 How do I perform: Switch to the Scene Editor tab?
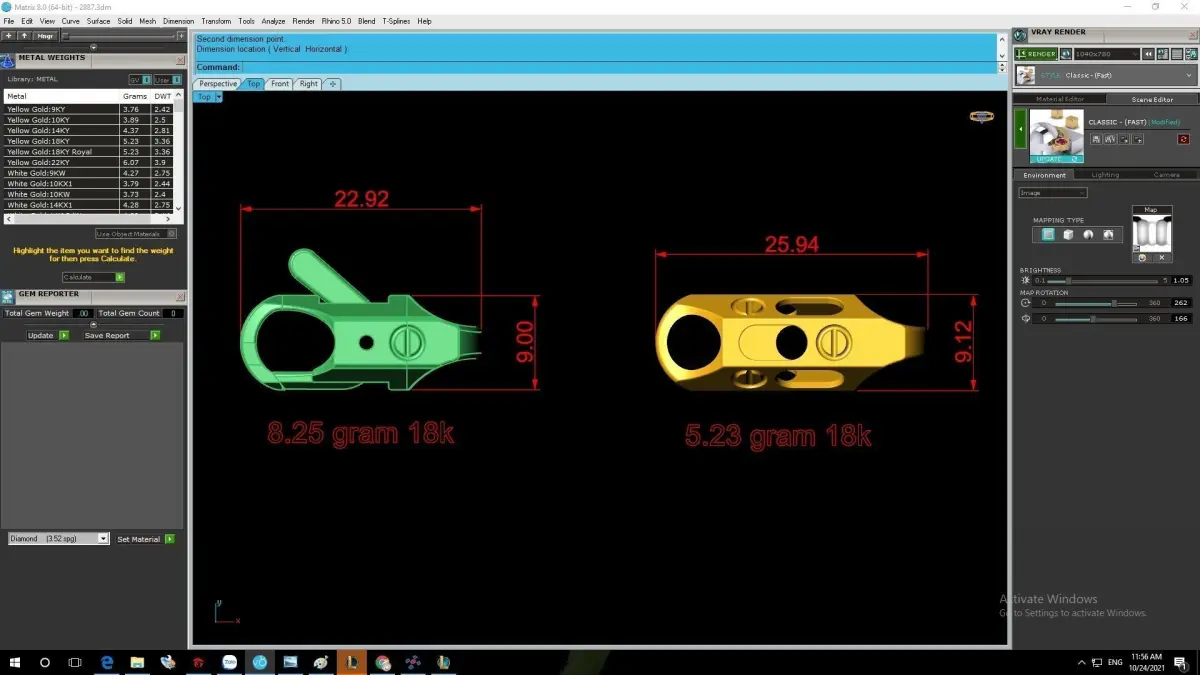click(1152, 99)
